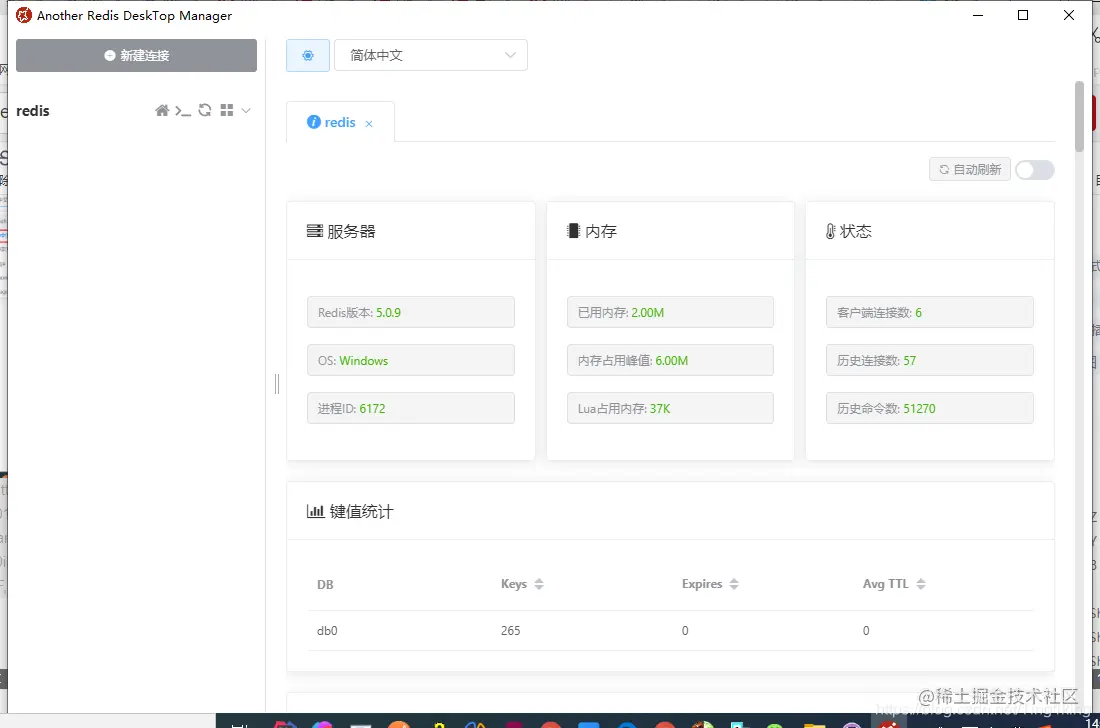Screen dimensions: 1100x728
Task: Reload the redis connection via refresh icon
Action: (x=205, y=110)
